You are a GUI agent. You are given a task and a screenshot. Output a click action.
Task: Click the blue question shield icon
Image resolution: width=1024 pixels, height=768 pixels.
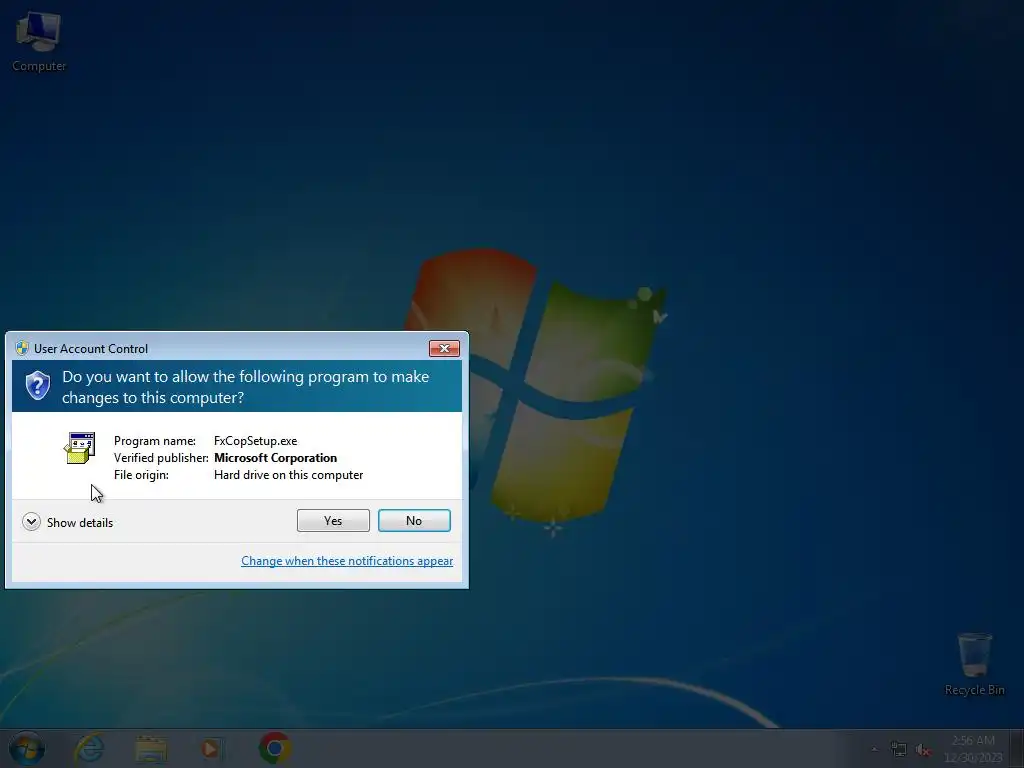click(38, 385)
